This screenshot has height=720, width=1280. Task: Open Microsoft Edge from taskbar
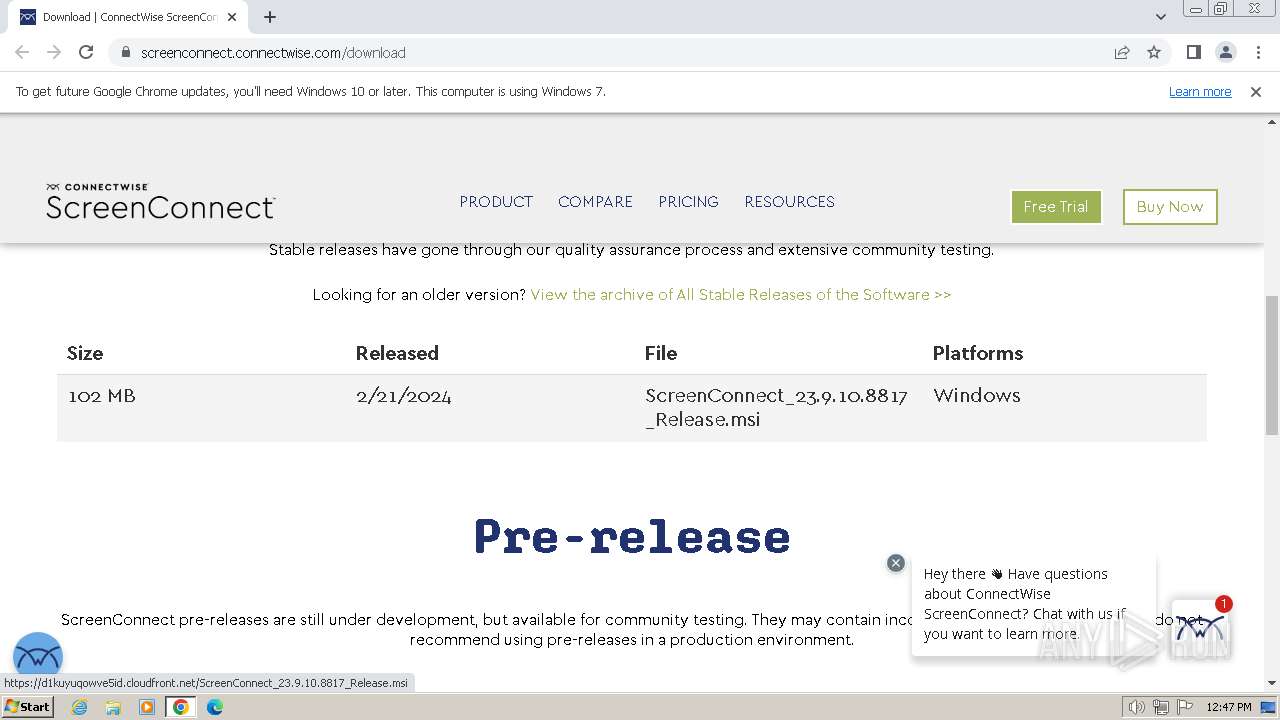pos(215,707)
